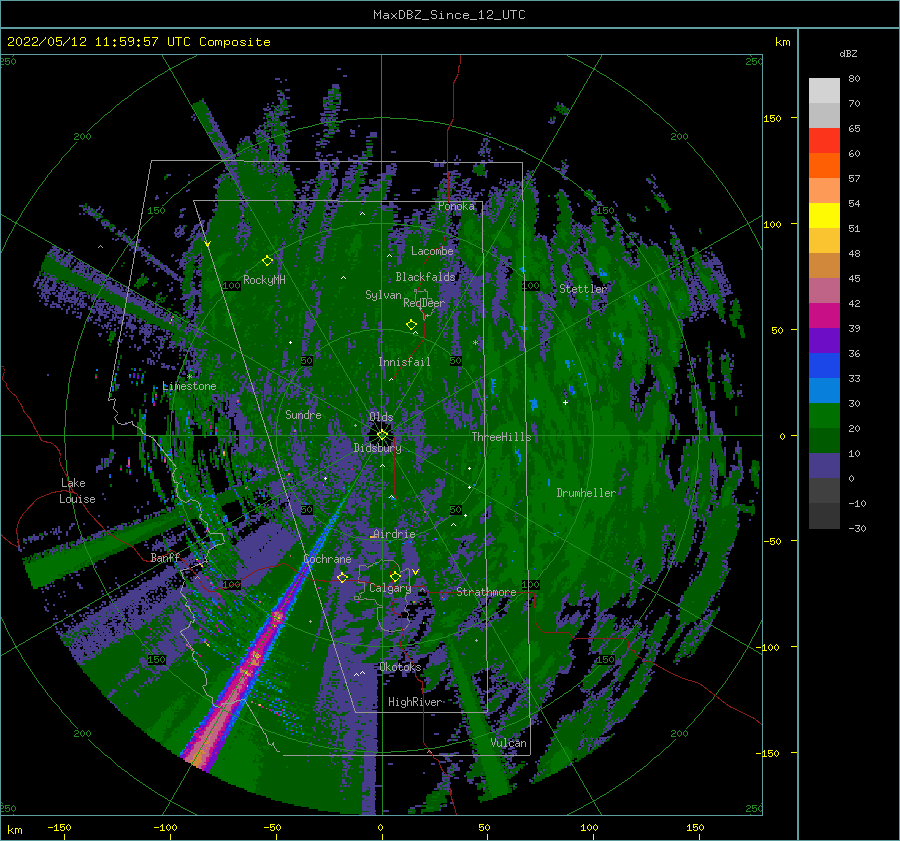Click the radar site marker at Olds

382,435
